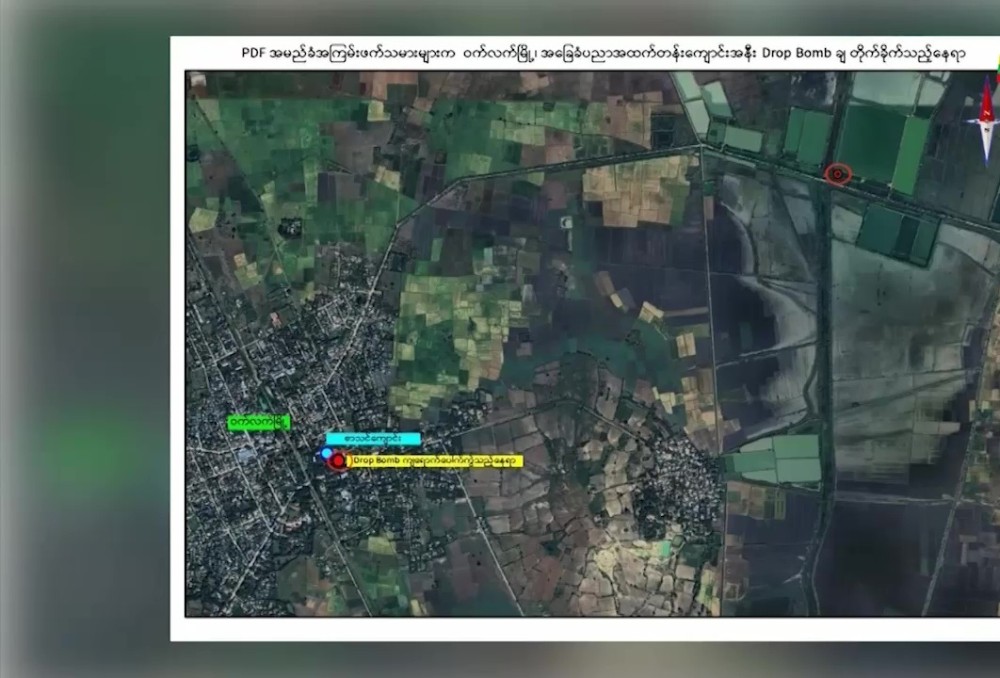Click the map title text starting with PDF

603,53
